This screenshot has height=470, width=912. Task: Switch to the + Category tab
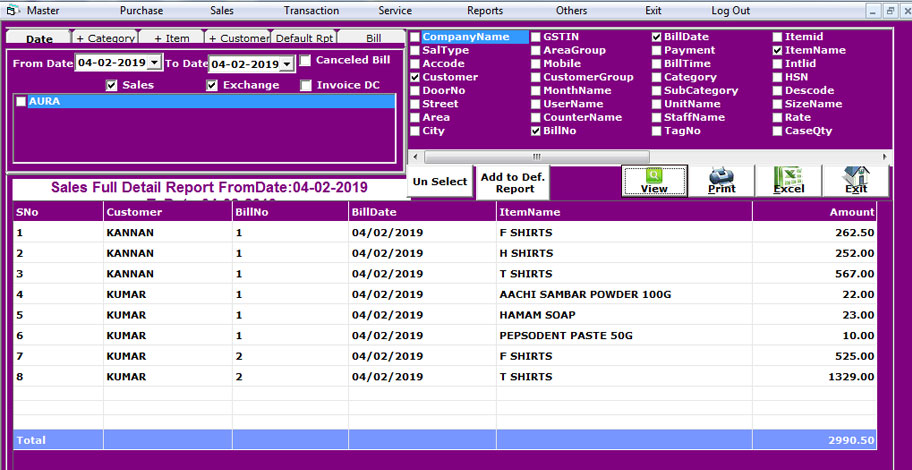105,38
